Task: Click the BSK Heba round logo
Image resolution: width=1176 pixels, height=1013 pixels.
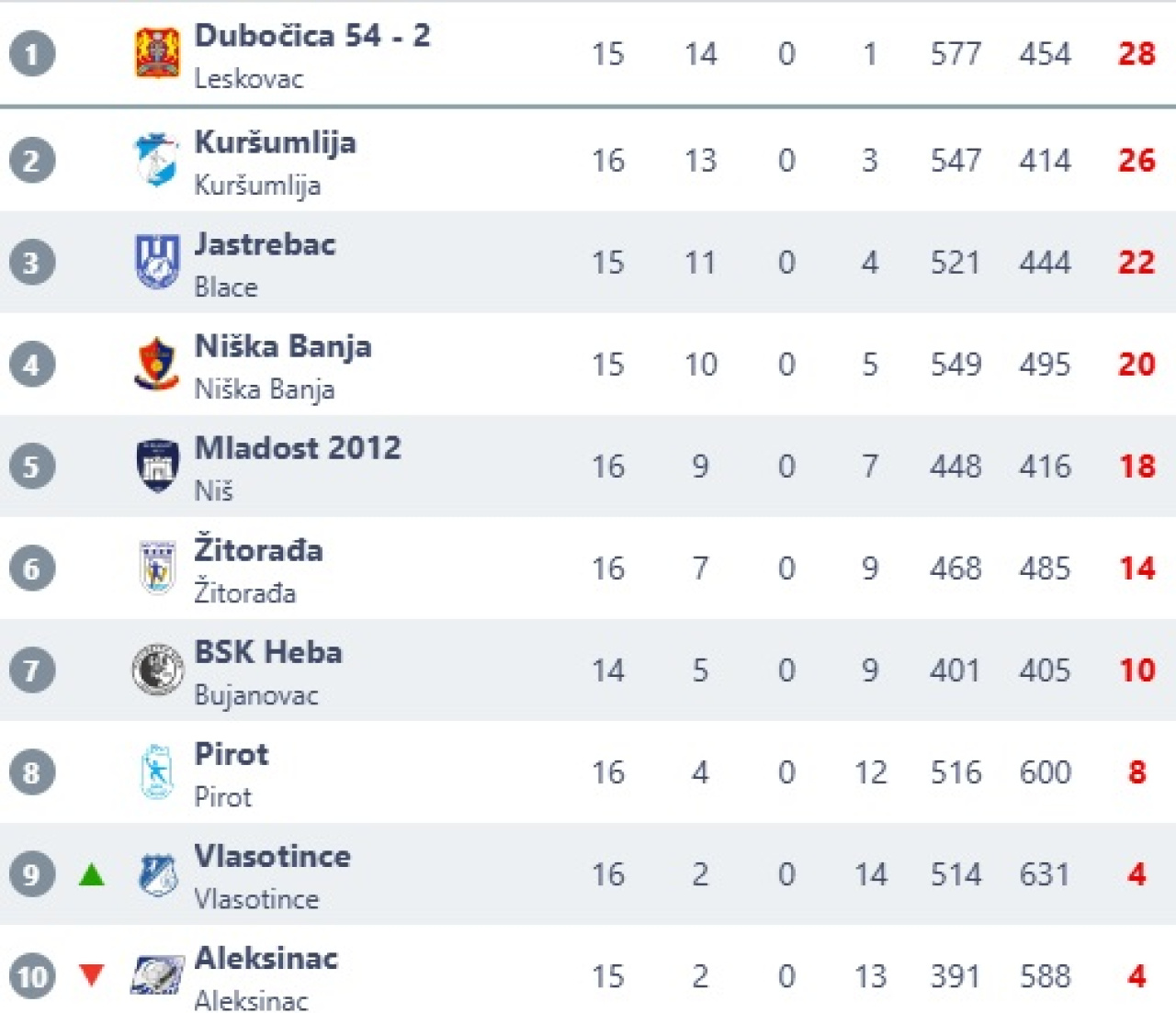Action: pyautogui.click(x=157, y=670)
